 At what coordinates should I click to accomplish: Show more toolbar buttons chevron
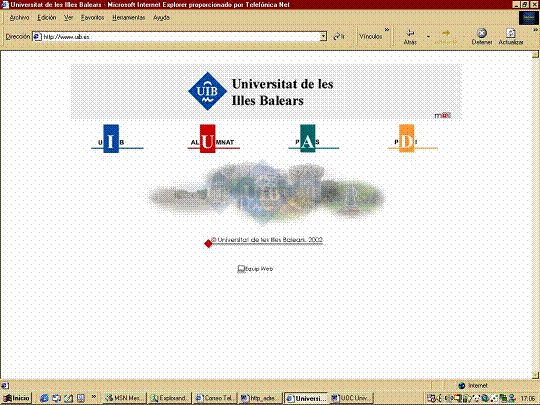click(536, 30)
